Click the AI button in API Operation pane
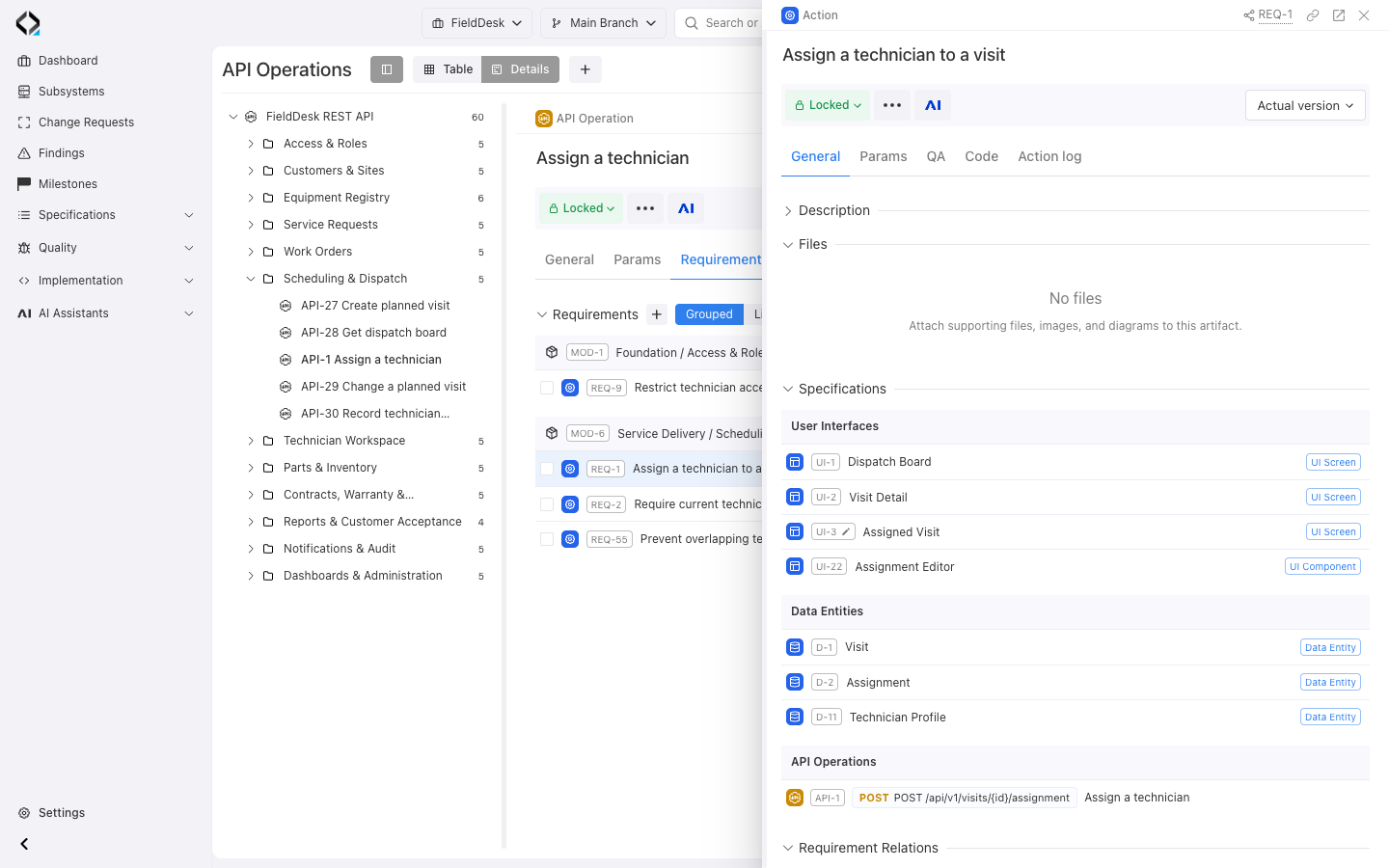This screenshot has height=868, width=1389. [x=687, y=208]
